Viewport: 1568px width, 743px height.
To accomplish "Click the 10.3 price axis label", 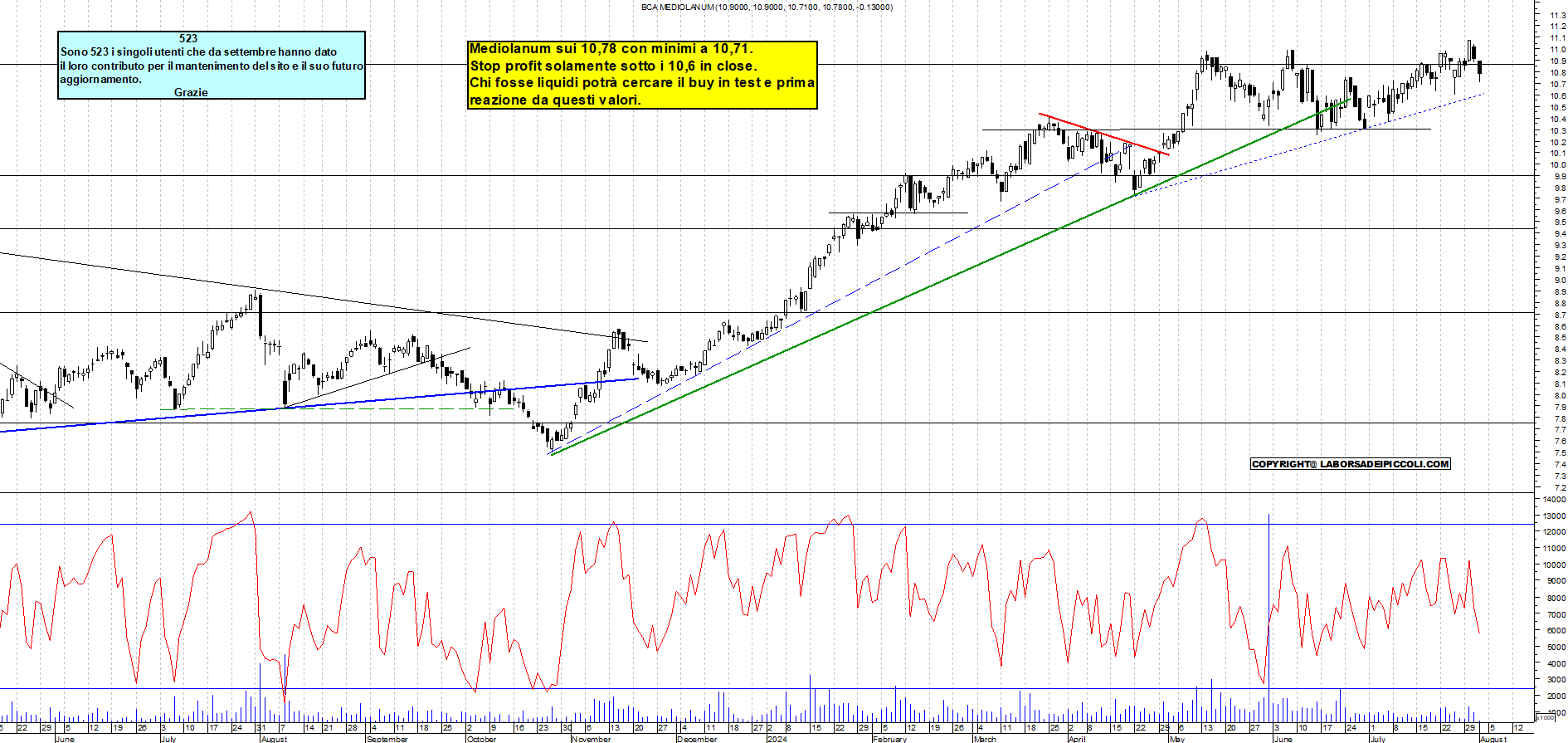I will pyautogui.click(x=1557, y=131).
